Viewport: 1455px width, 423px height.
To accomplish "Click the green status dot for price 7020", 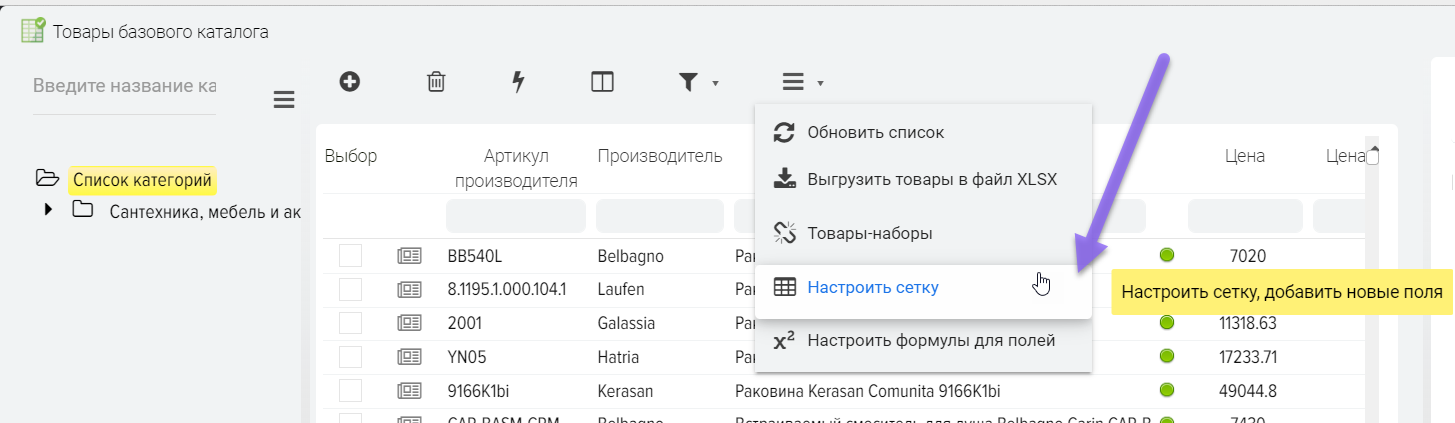I will click(x=1166, y=256).
